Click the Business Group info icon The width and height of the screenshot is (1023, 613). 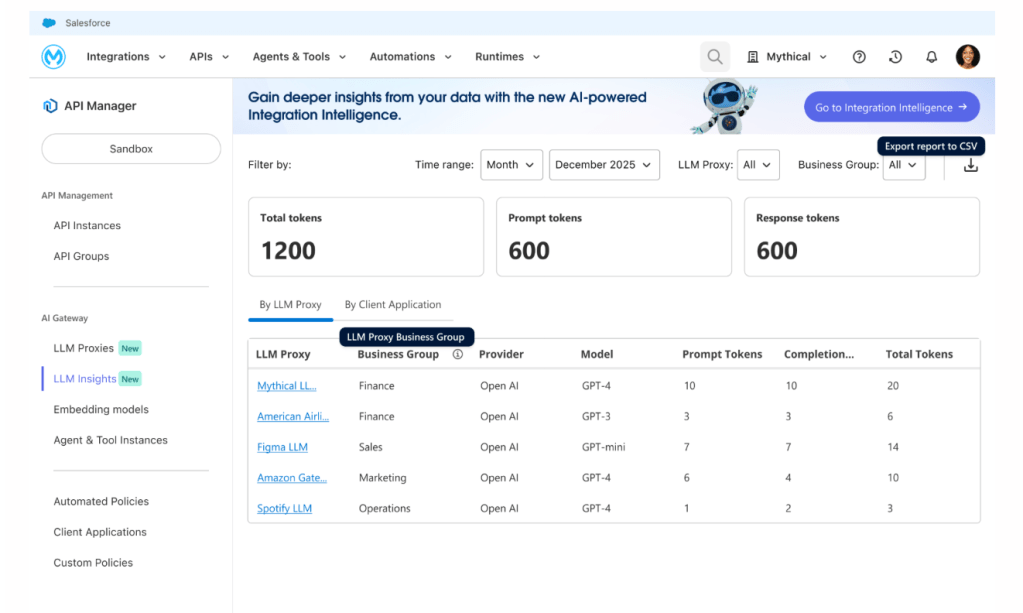click(458, 354)
